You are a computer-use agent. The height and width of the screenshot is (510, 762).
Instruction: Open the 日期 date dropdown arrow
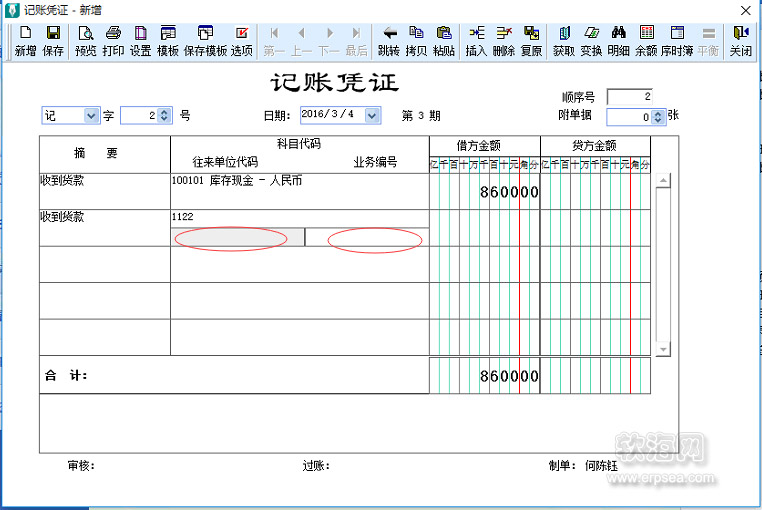click(x=372, y=116)
